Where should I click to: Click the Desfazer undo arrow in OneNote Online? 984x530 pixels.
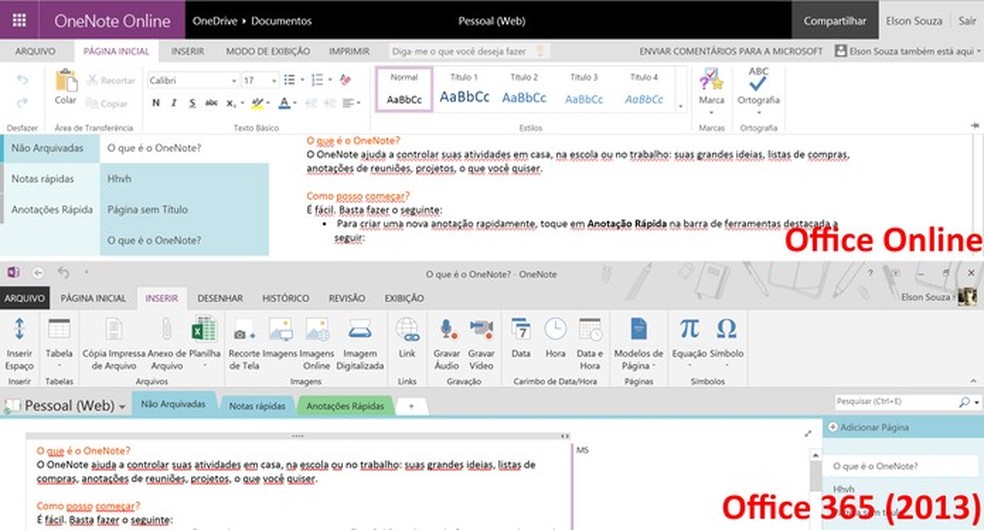22,80
